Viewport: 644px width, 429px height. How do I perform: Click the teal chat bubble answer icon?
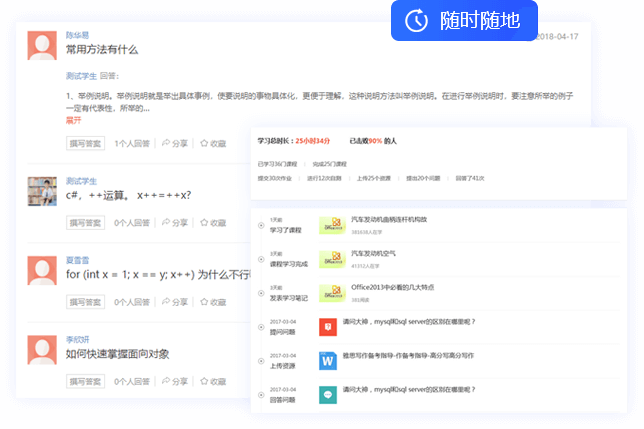(x=328, y=394)
